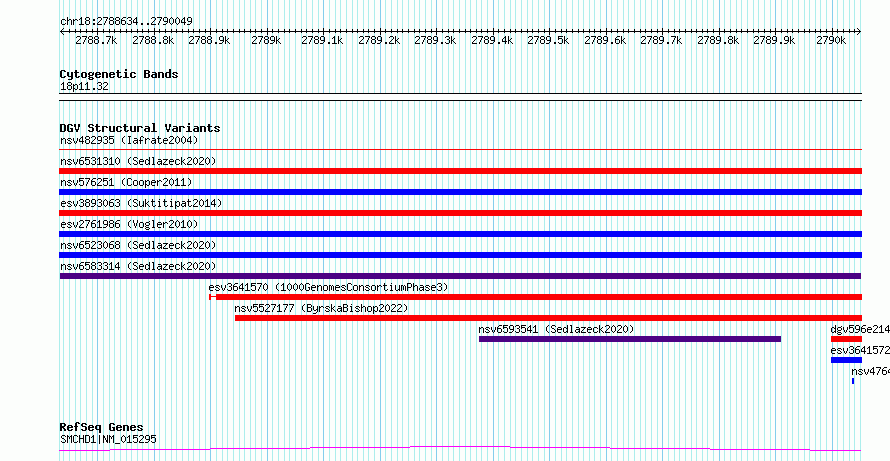Open nsv6531310 (Sedlazeck2020) variant label
This screenshot has height=461, width=890.
pyautogui.click(x=138, y=161)
